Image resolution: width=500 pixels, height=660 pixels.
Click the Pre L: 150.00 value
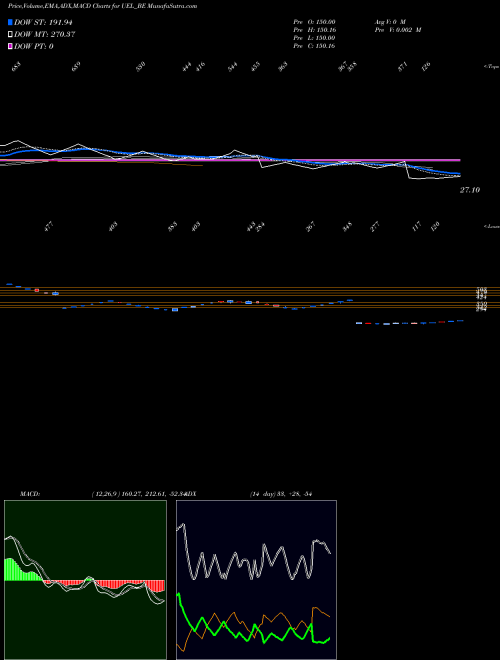(314, 38)
